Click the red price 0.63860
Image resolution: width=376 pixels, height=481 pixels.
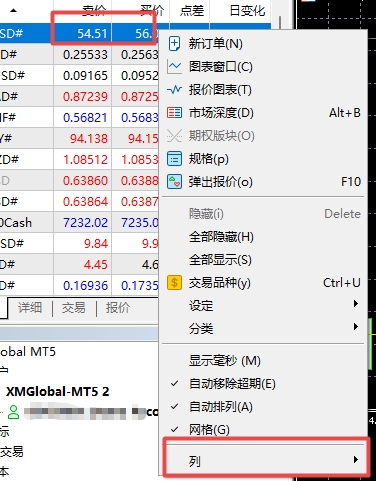pyautogui.click(x=82, y=181)
